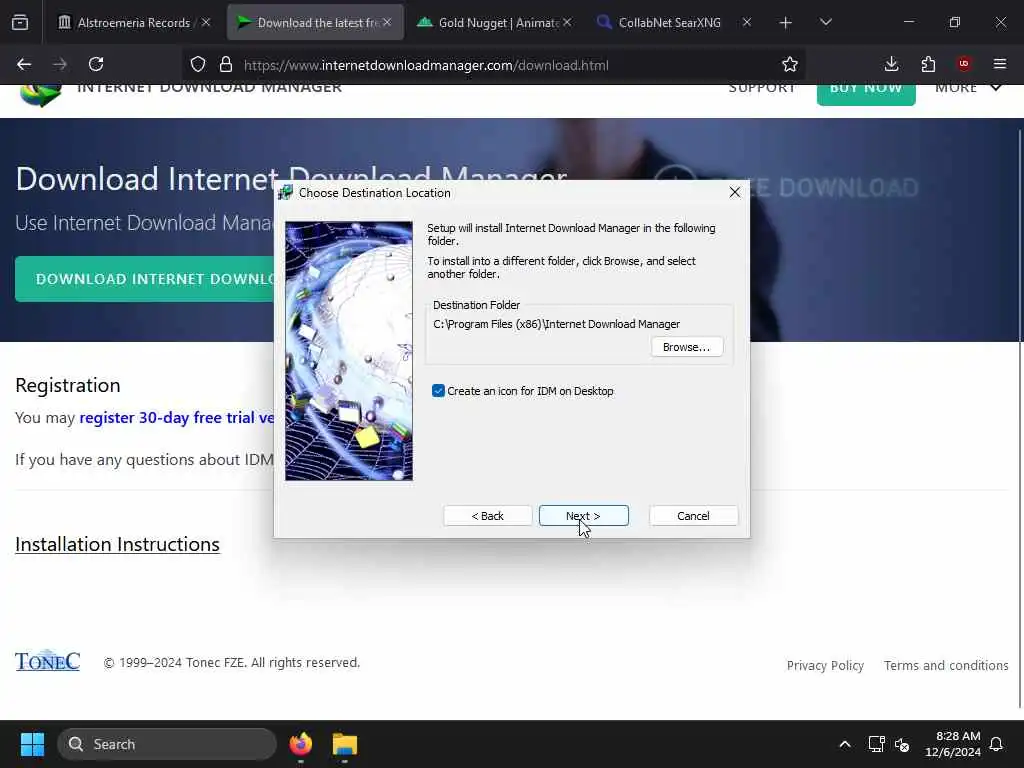Open the extensions puzzle icon
Screen dimensions: 1024x768
(x=928, y=64)
